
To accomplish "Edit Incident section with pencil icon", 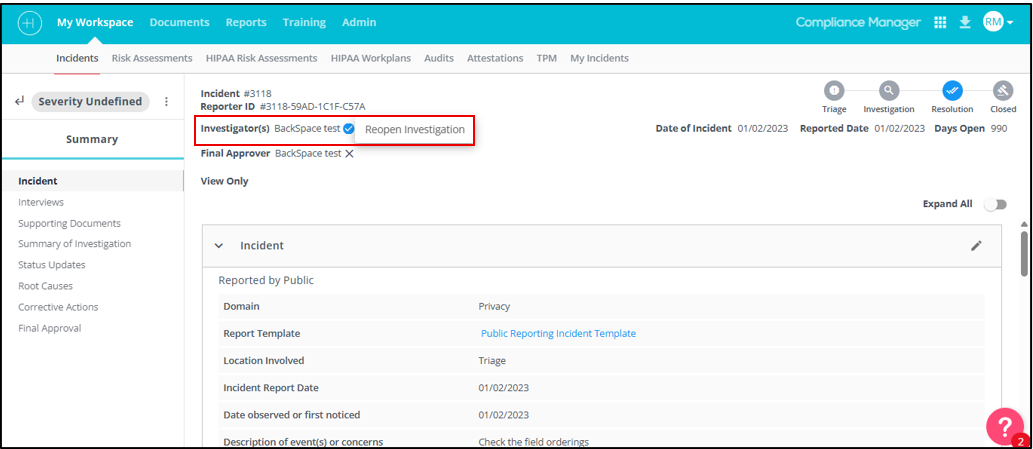I will coord(976,245).
